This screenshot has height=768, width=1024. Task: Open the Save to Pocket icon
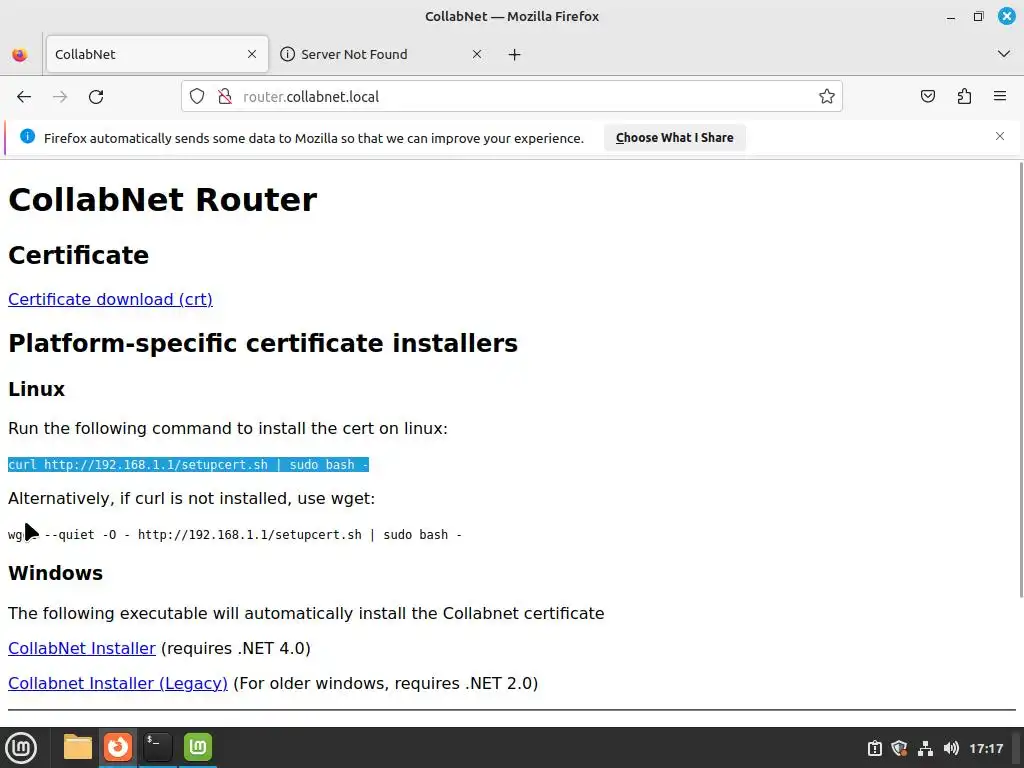[x=927, y=97]
